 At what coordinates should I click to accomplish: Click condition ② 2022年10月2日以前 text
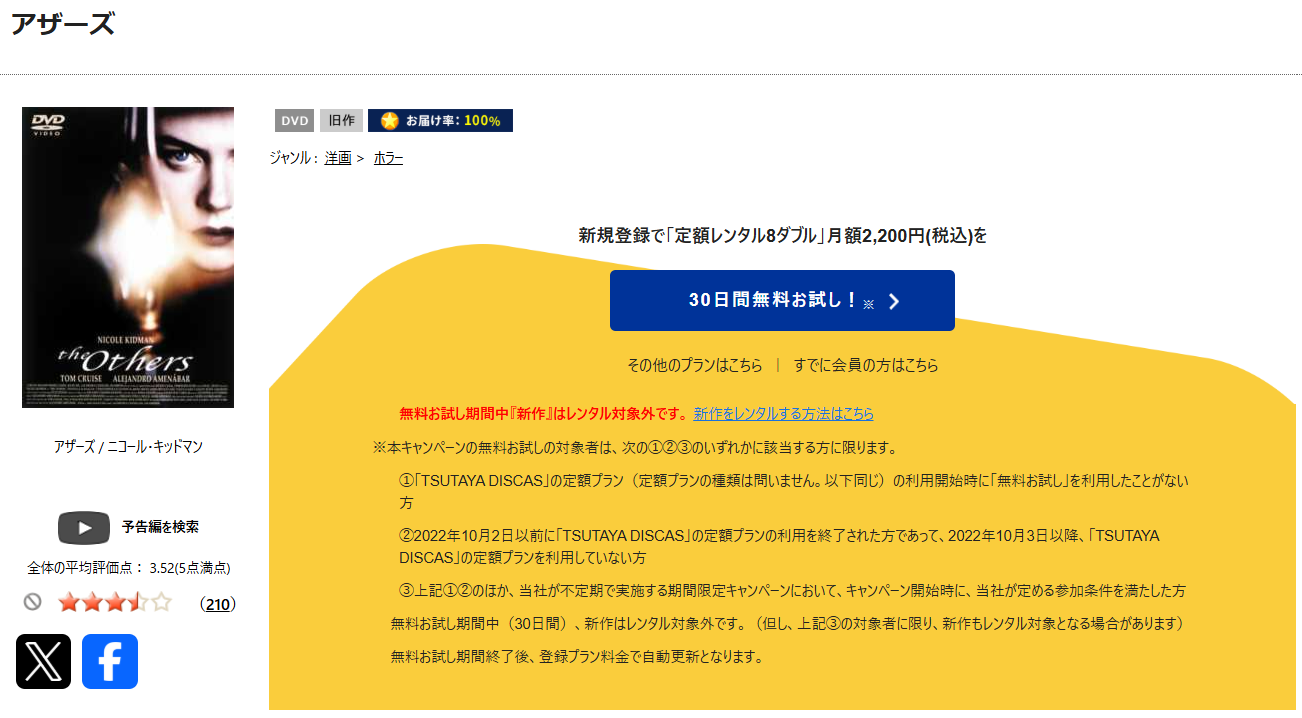(x=780, y=547)
